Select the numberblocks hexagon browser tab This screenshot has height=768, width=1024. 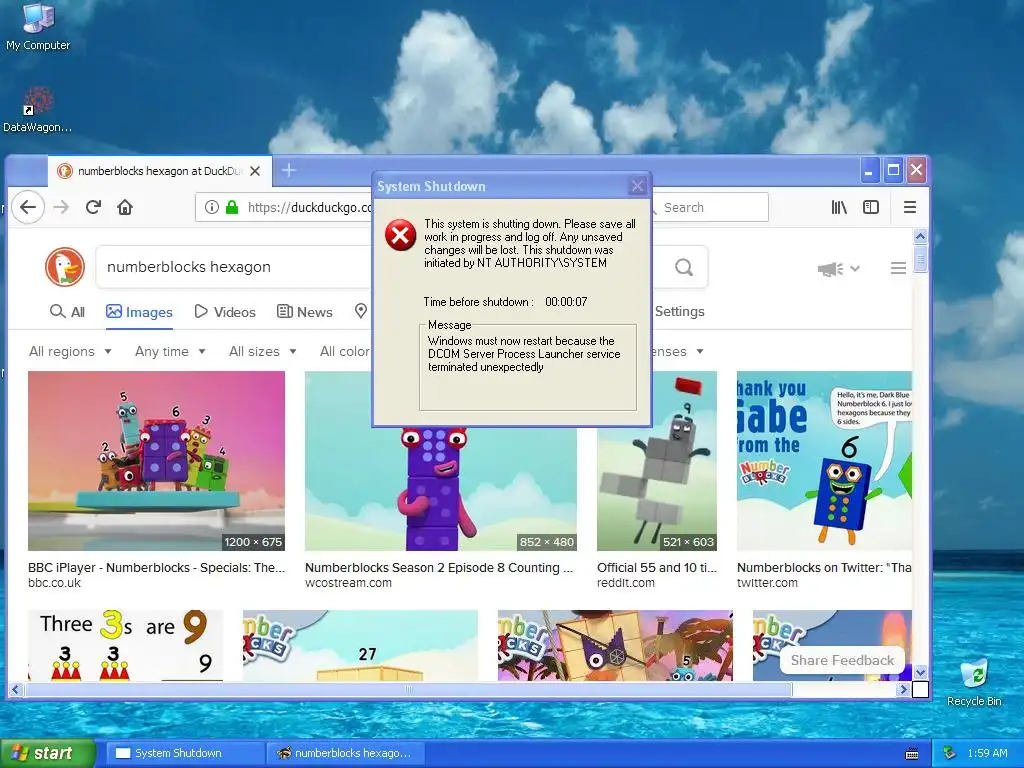pos(159,171)
